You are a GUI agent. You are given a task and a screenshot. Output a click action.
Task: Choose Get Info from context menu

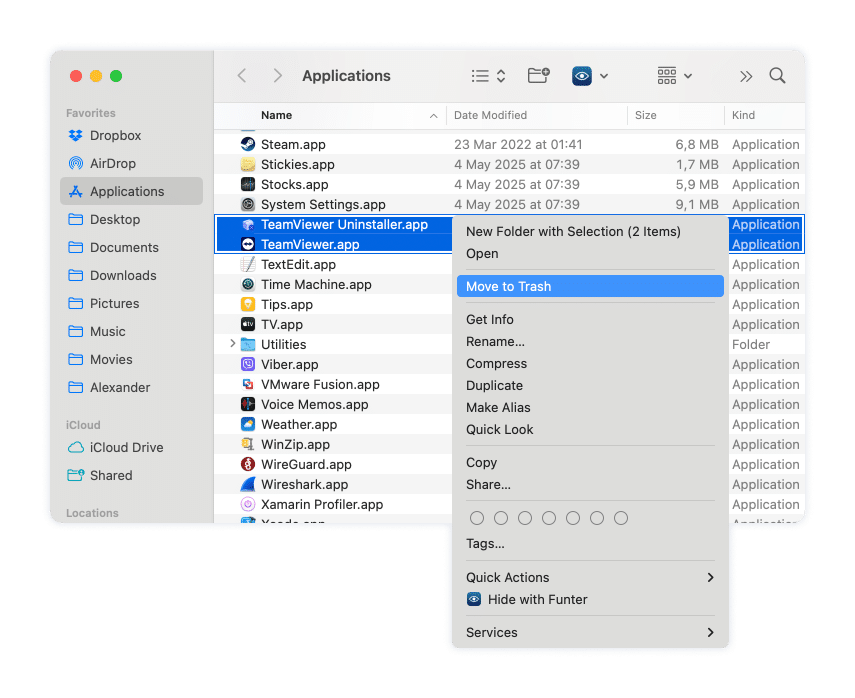590,320
